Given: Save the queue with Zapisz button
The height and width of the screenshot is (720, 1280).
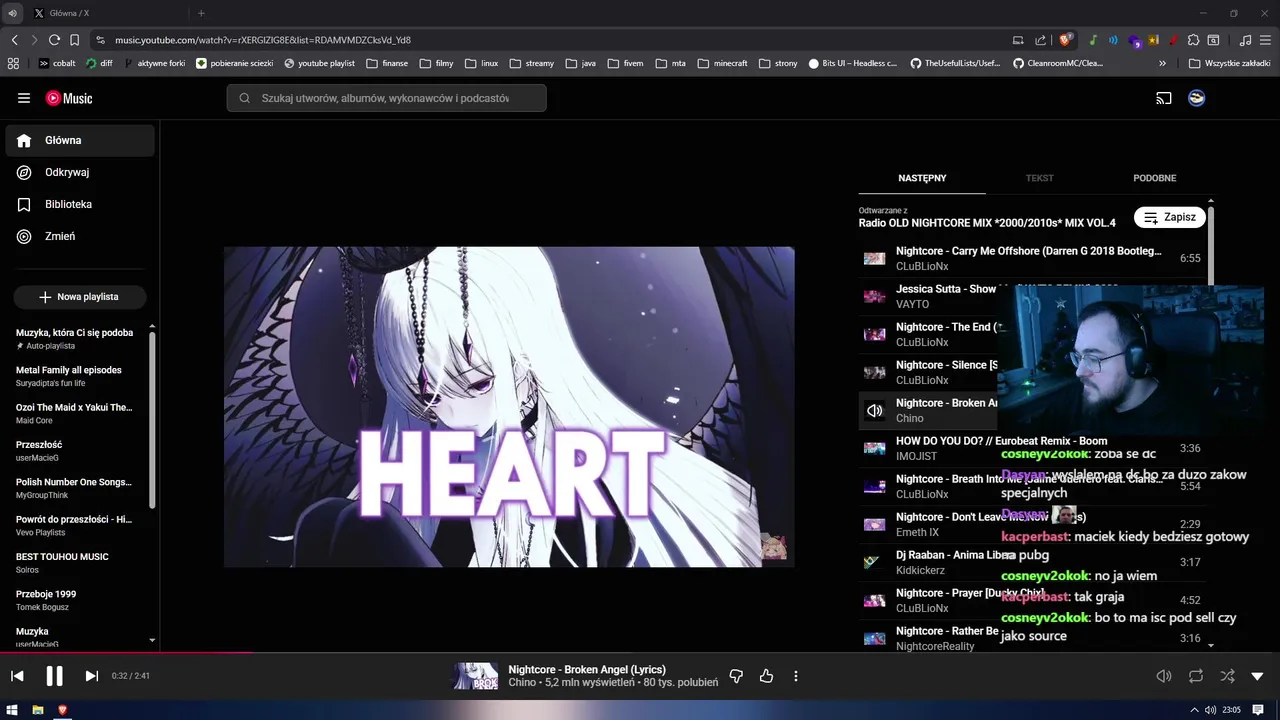Looking at the screenshot, I should [x=1170, y=217].
